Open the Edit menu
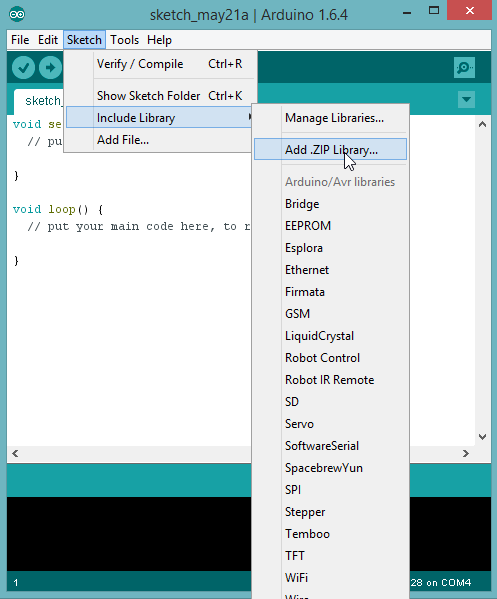The height and width of the screenshot is (599, 497). coord(48,40)
